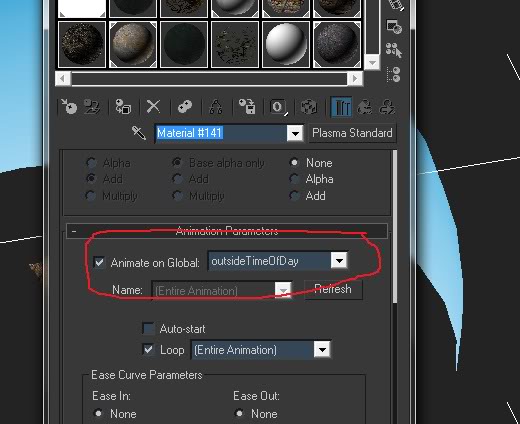Click Assign Material to Selection icon
520x424 pixels.
tap(123, 107)
